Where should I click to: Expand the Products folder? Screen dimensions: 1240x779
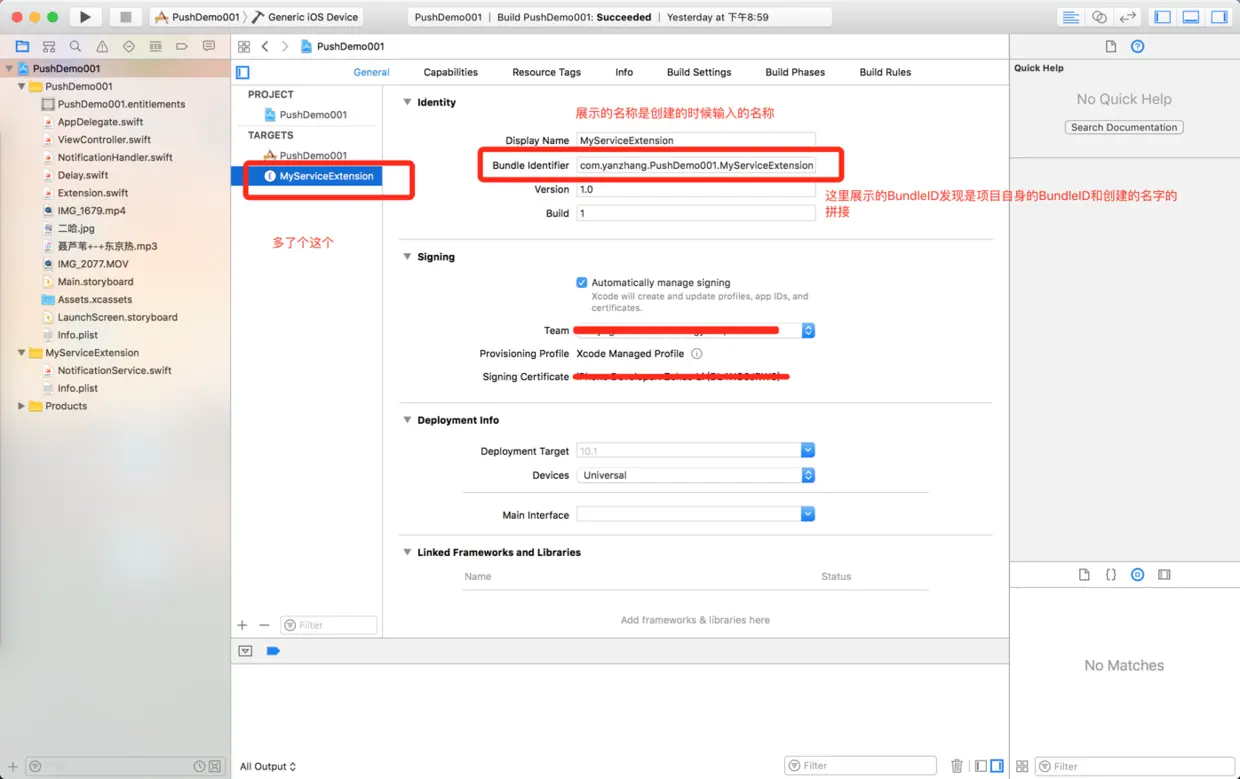(x=21, y=406)
